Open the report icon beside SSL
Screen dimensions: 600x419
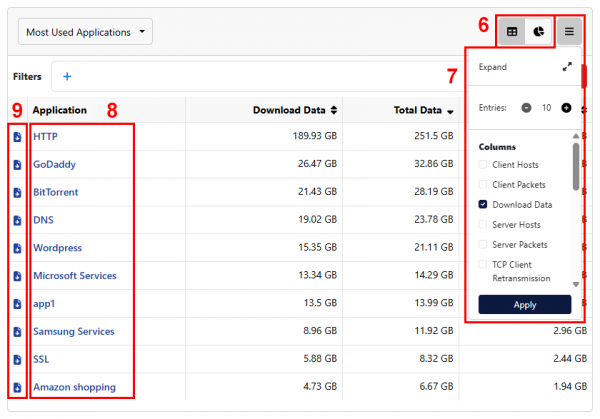(17, 359)
